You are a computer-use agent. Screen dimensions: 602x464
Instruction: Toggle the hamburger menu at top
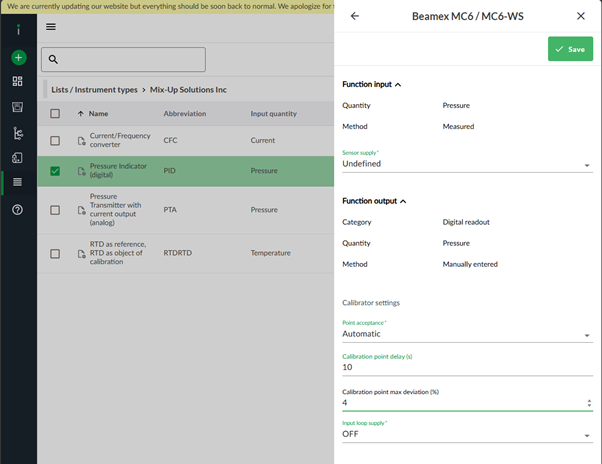tap(51, 27)
